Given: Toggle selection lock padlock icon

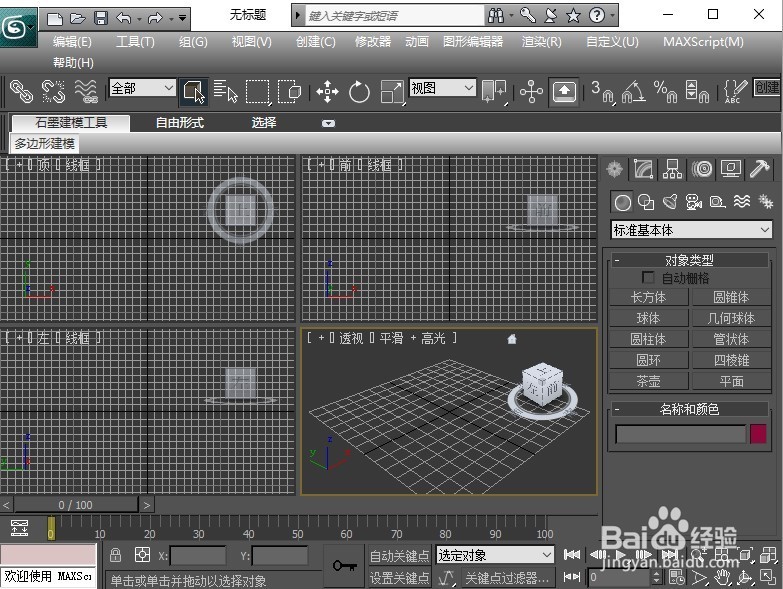Looking at the screenshot, I should tap(115, 555).
